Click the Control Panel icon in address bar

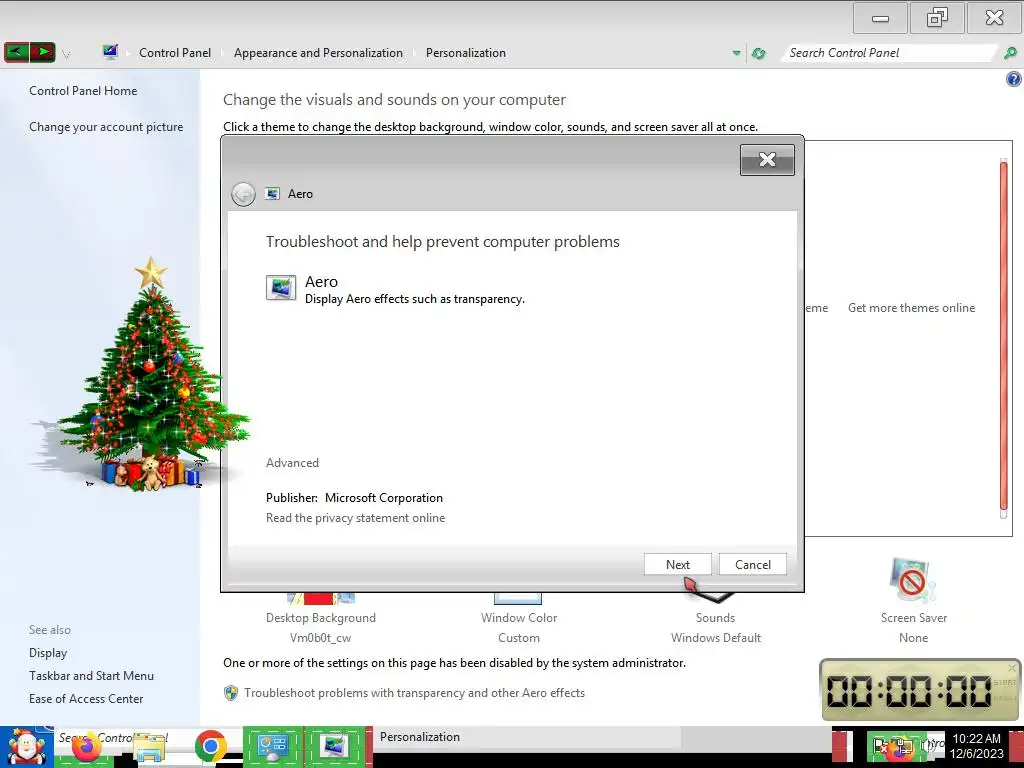110,52
